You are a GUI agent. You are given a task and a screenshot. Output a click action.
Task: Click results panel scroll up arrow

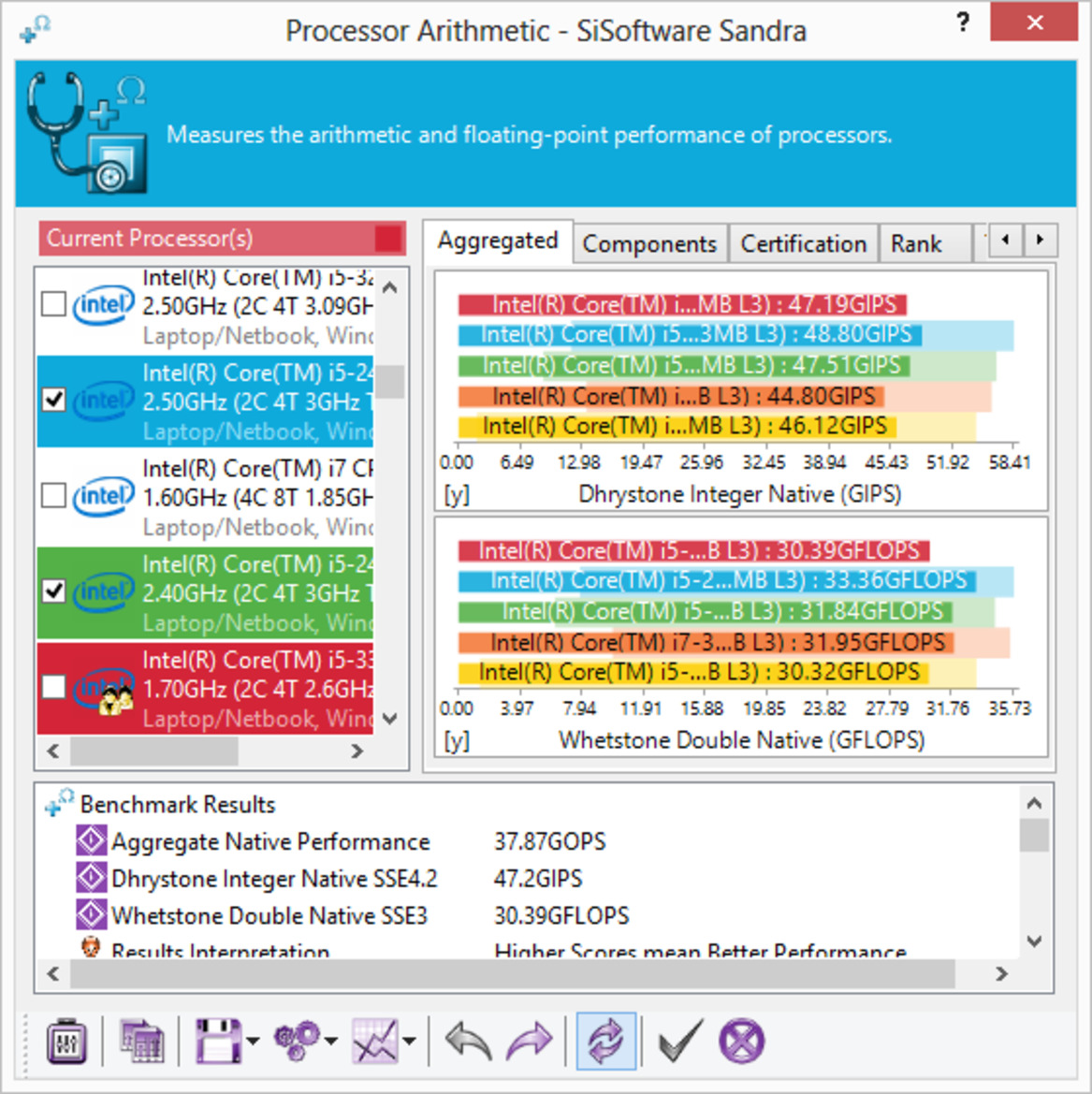click(x=1035, y=803)
